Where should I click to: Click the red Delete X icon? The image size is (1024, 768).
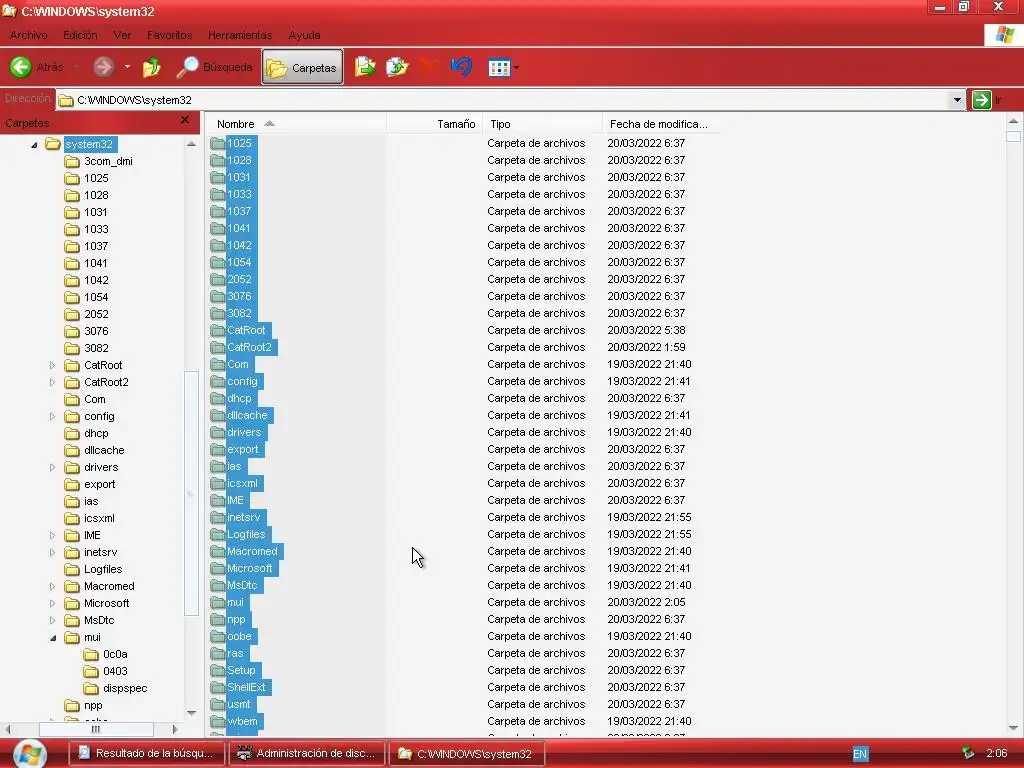[x=428, y=66]
